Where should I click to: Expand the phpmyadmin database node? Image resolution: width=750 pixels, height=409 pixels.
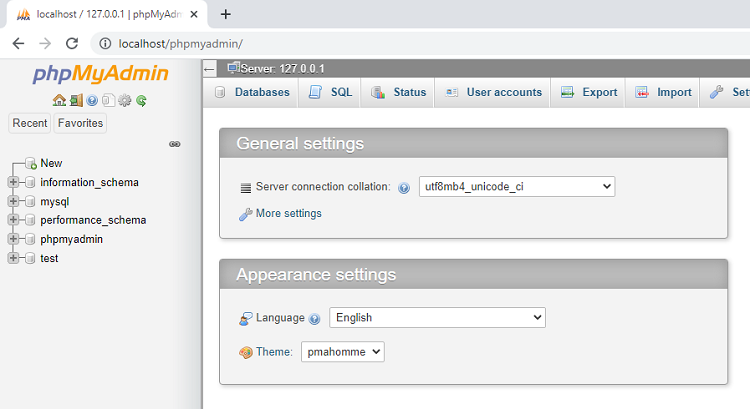(13, 239)
